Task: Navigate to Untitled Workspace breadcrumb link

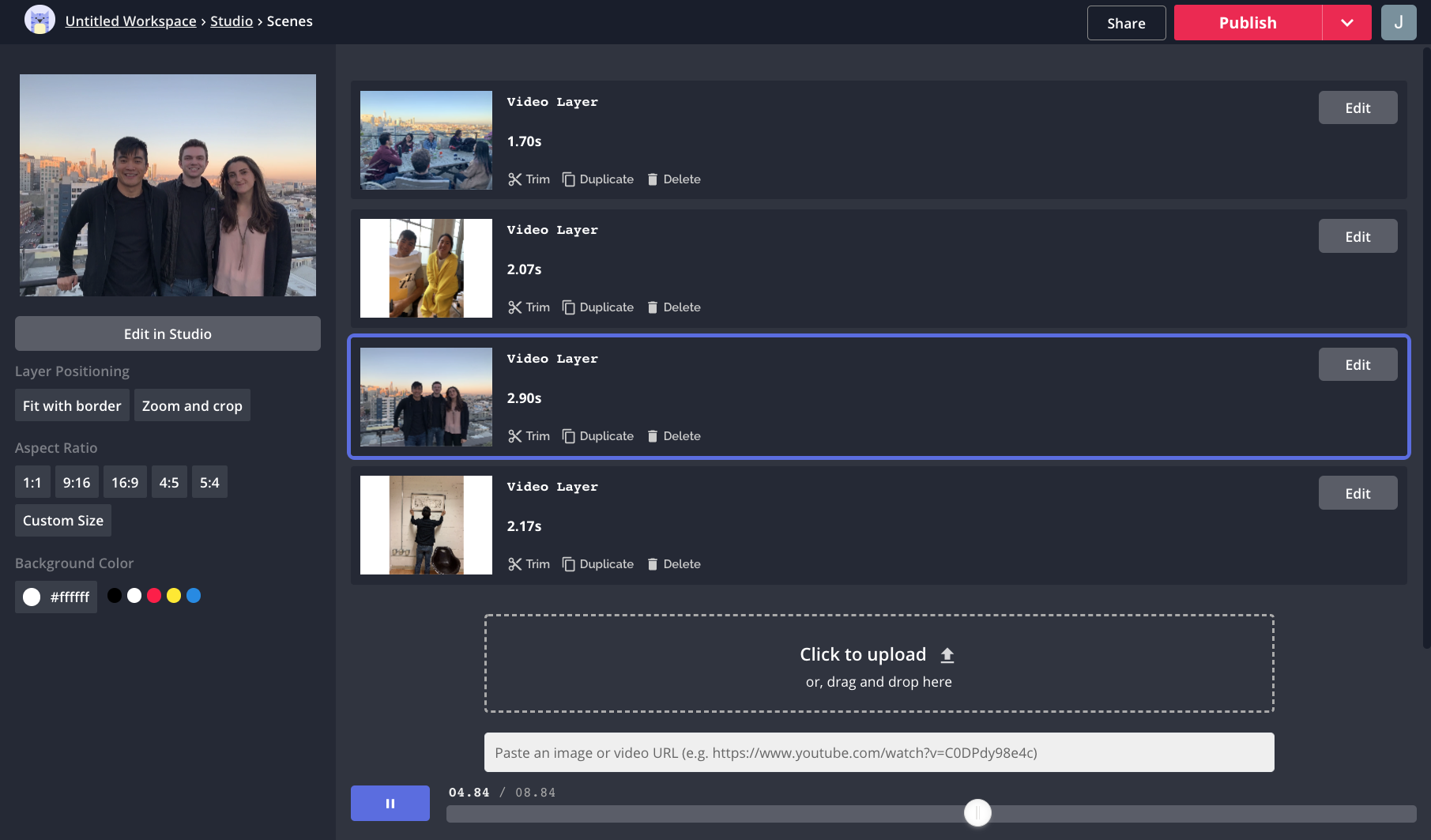Action: (x=130, y=21)
